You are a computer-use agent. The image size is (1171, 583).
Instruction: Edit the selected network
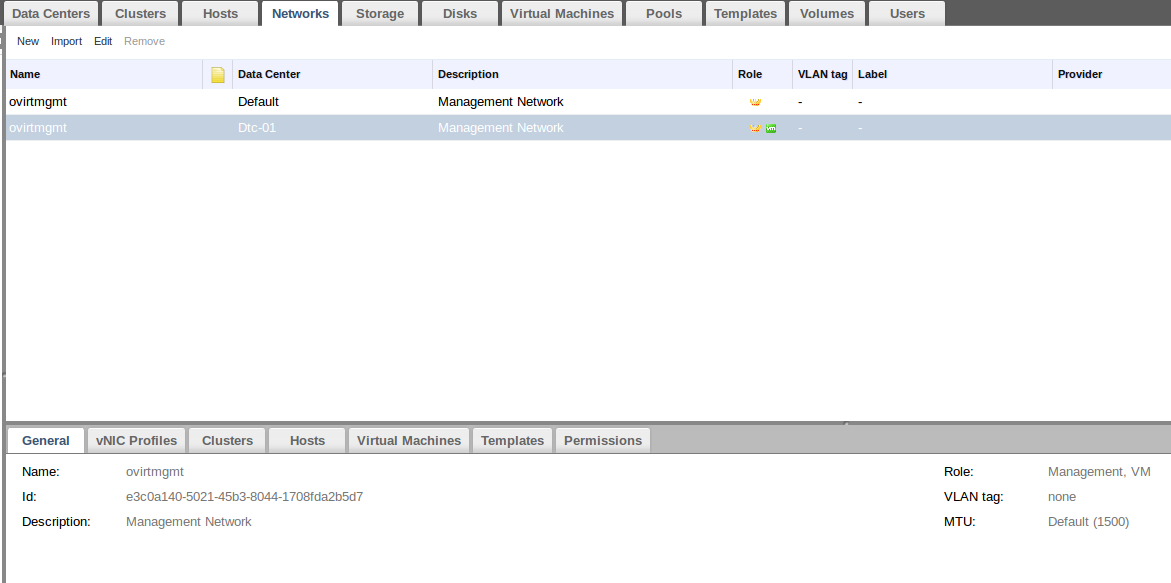103,41
